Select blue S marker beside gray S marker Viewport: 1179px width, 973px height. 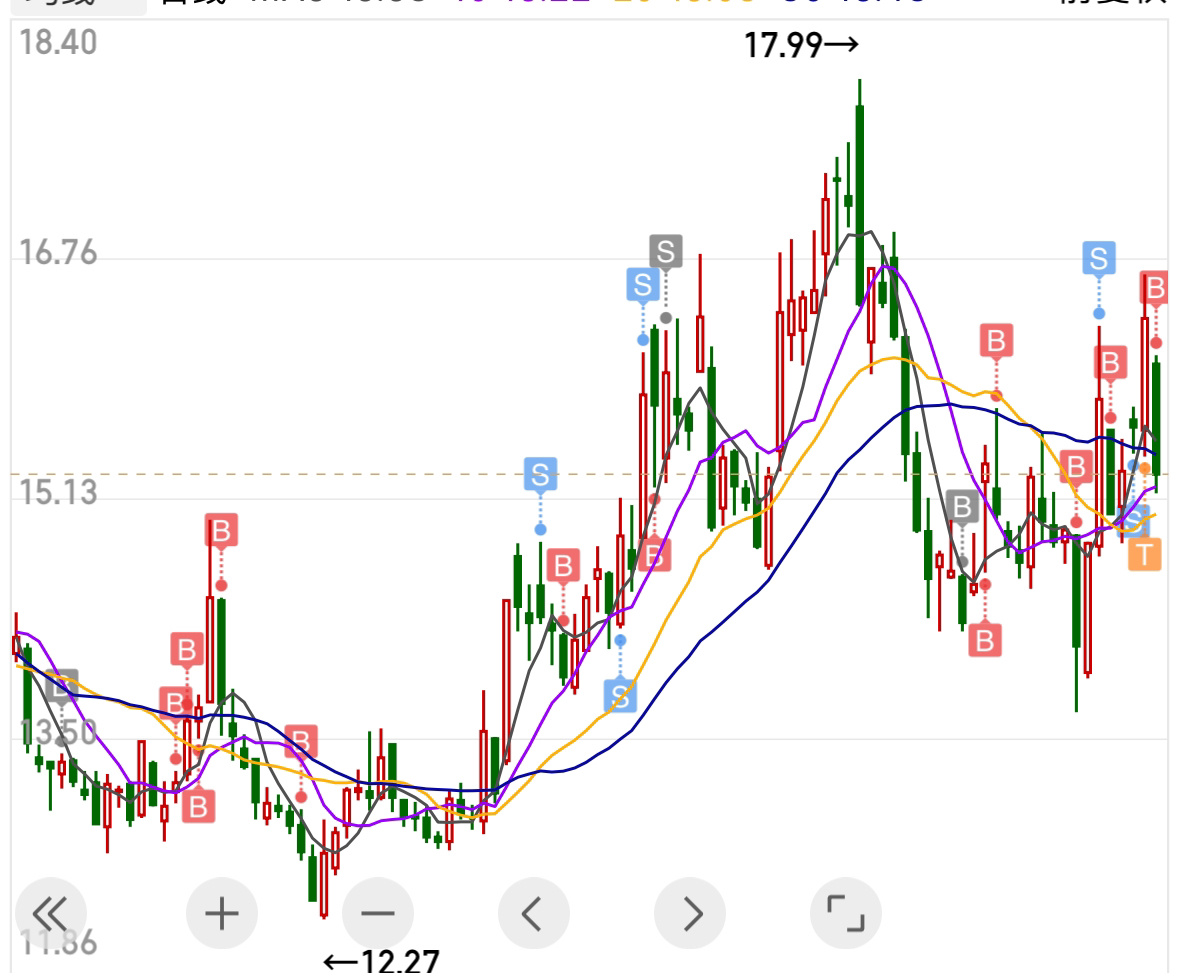click(x=643, y=285)
